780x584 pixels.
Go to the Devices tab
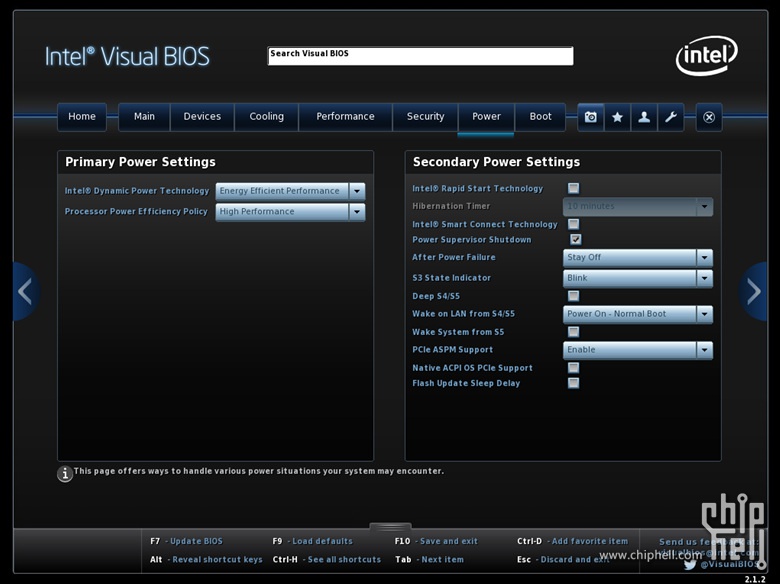pos(202,117)
